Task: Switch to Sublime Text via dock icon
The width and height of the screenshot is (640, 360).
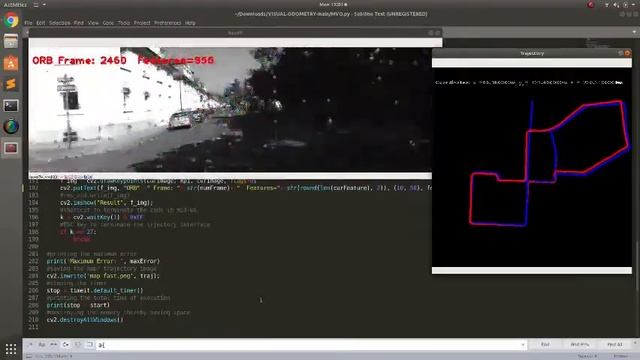Action: pyautogui.click(x=11, y=84)
